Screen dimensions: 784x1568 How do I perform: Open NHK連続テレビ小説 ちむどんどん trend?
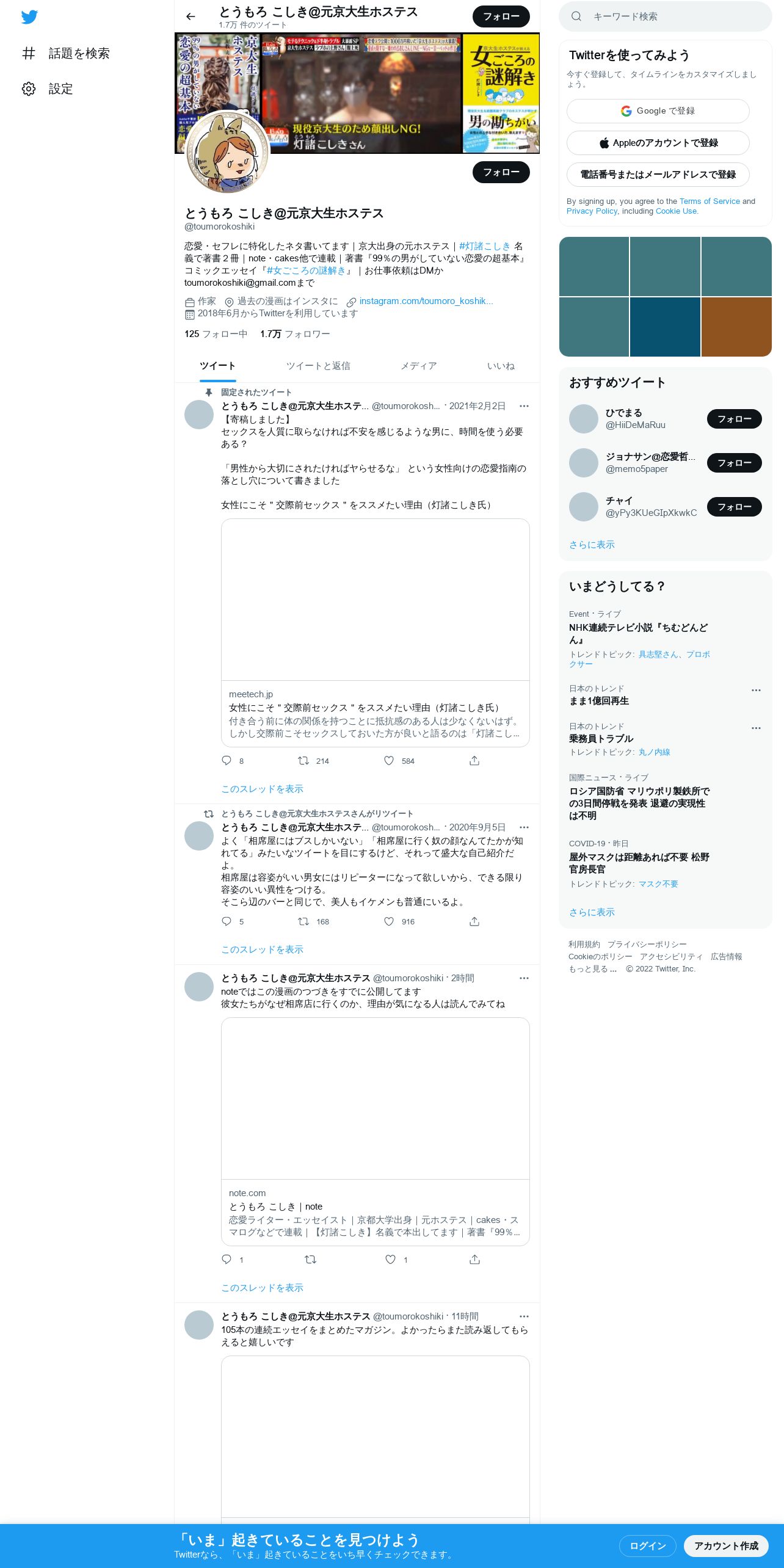(x=639, y=634)
